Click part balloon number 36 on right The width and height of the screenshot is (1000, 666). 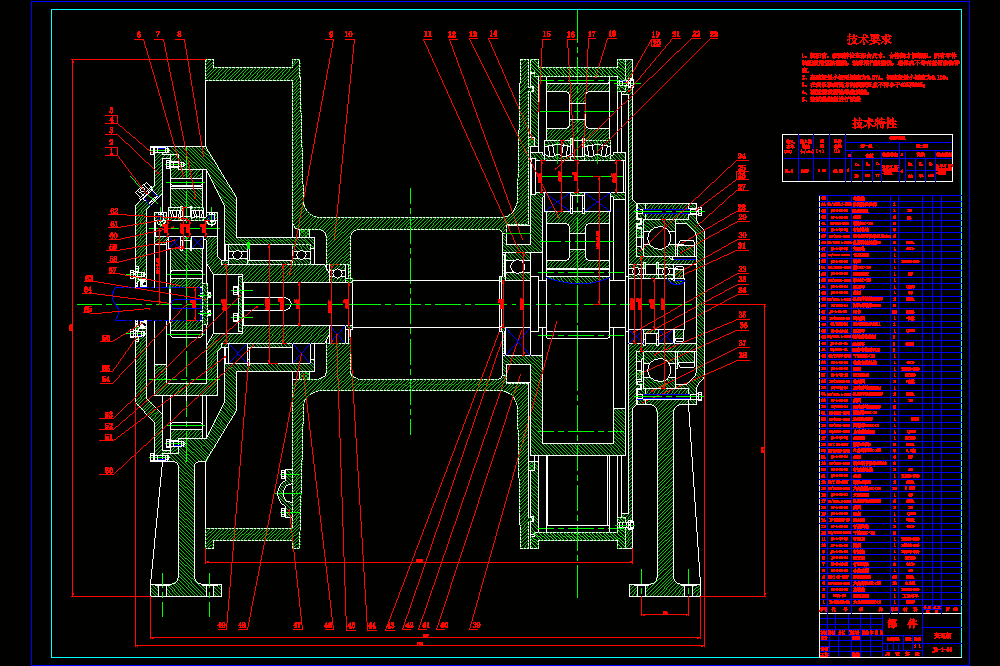coord(743,325)
